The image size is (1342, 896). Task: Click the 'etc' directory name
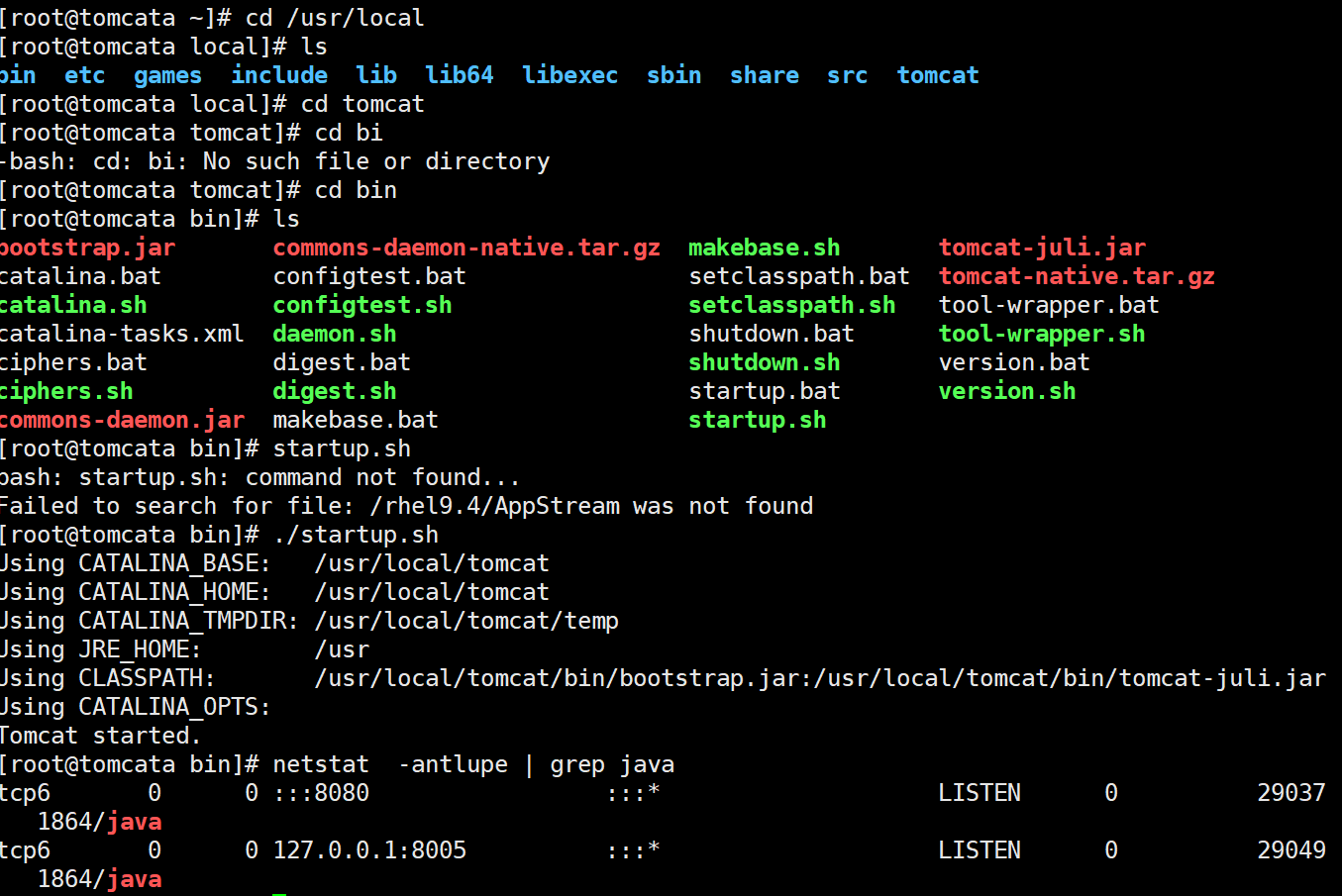pyautogui.click(x=84, y=75)
